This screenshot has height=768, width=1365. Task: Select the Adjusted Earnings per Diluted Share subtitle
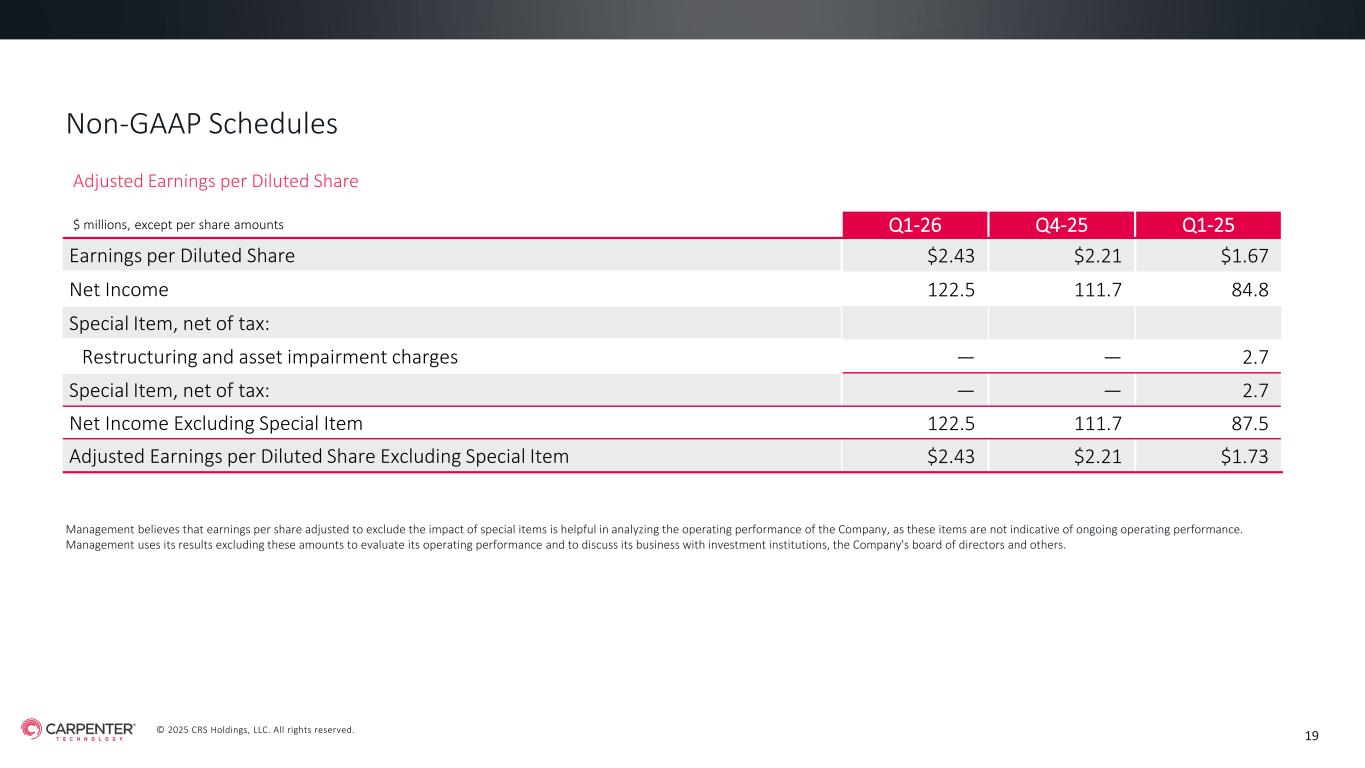215,181
